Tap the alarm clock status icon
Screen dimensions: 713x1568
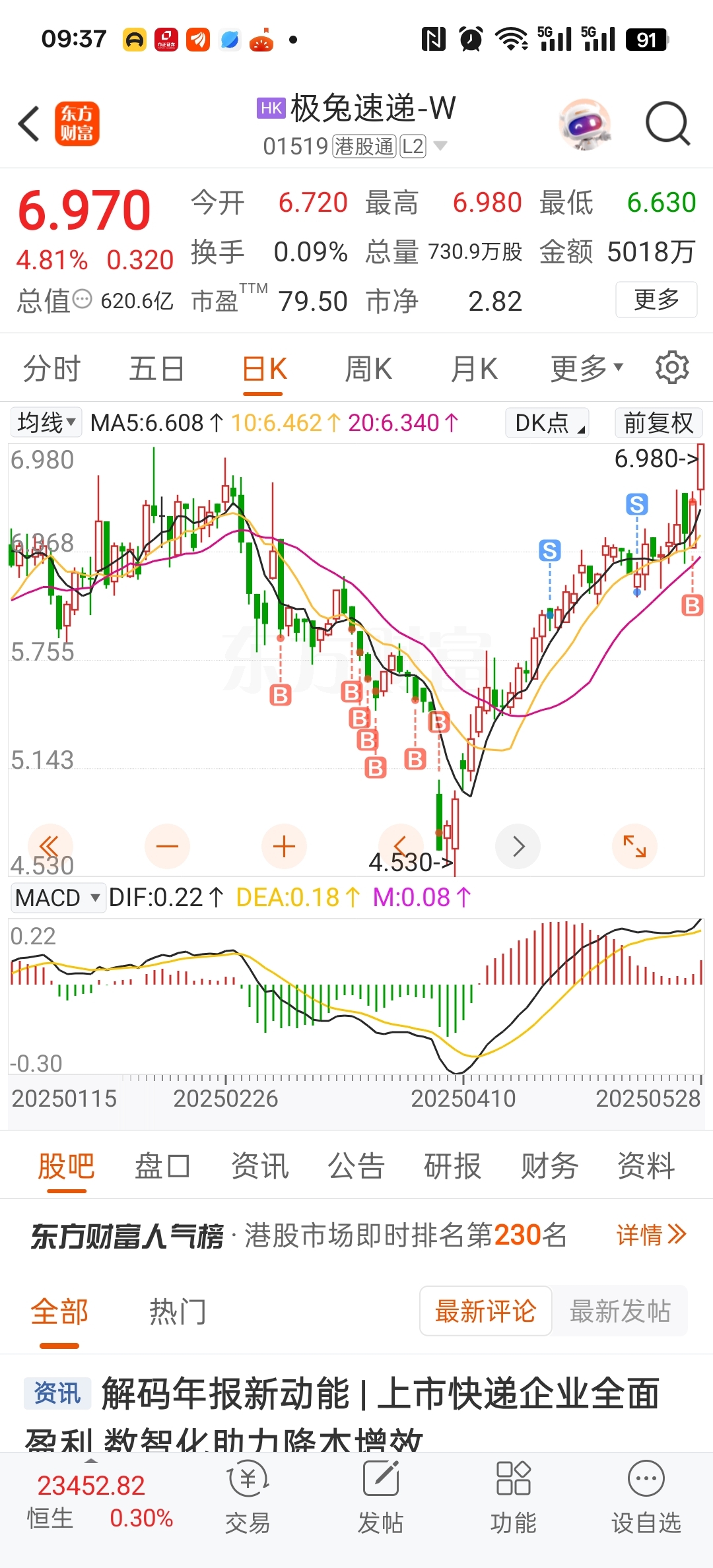click(x=471, y=39)
